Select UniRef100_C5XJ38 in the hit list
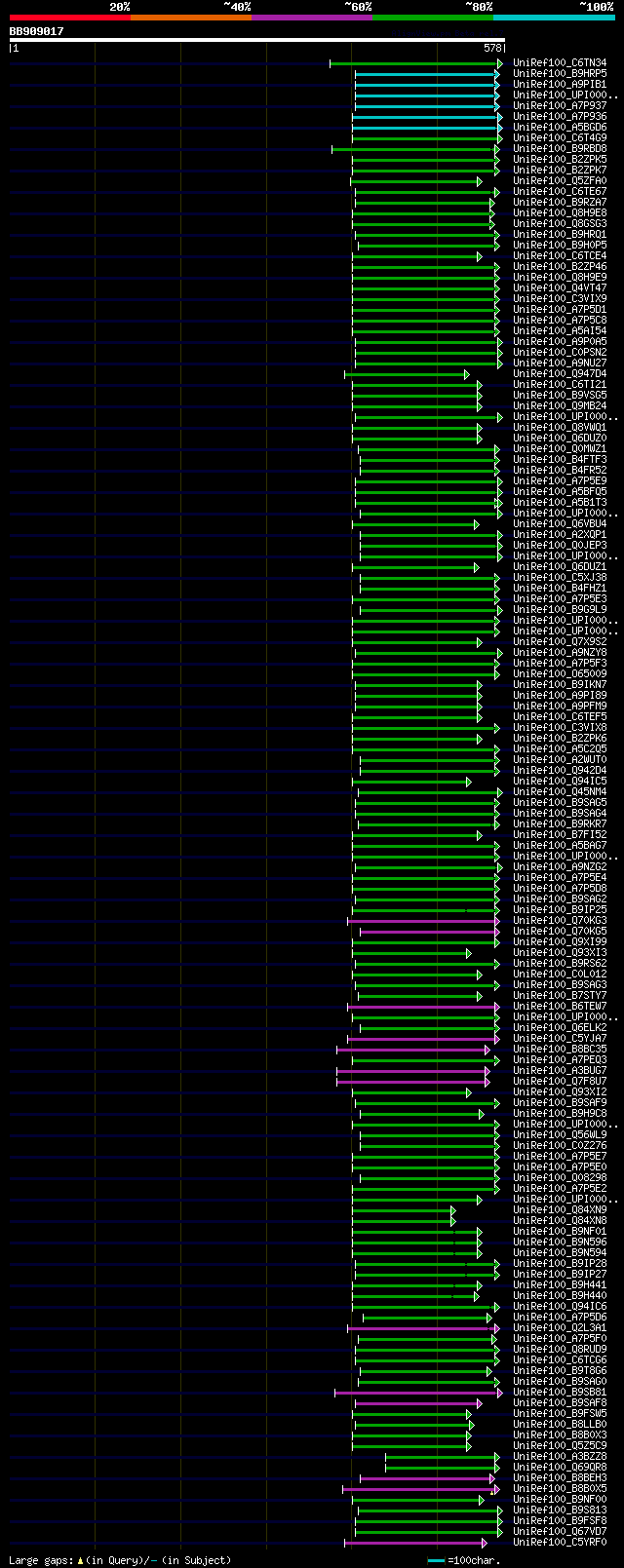The width and height of the screenshot is (624, 1568). pos(560,578)
